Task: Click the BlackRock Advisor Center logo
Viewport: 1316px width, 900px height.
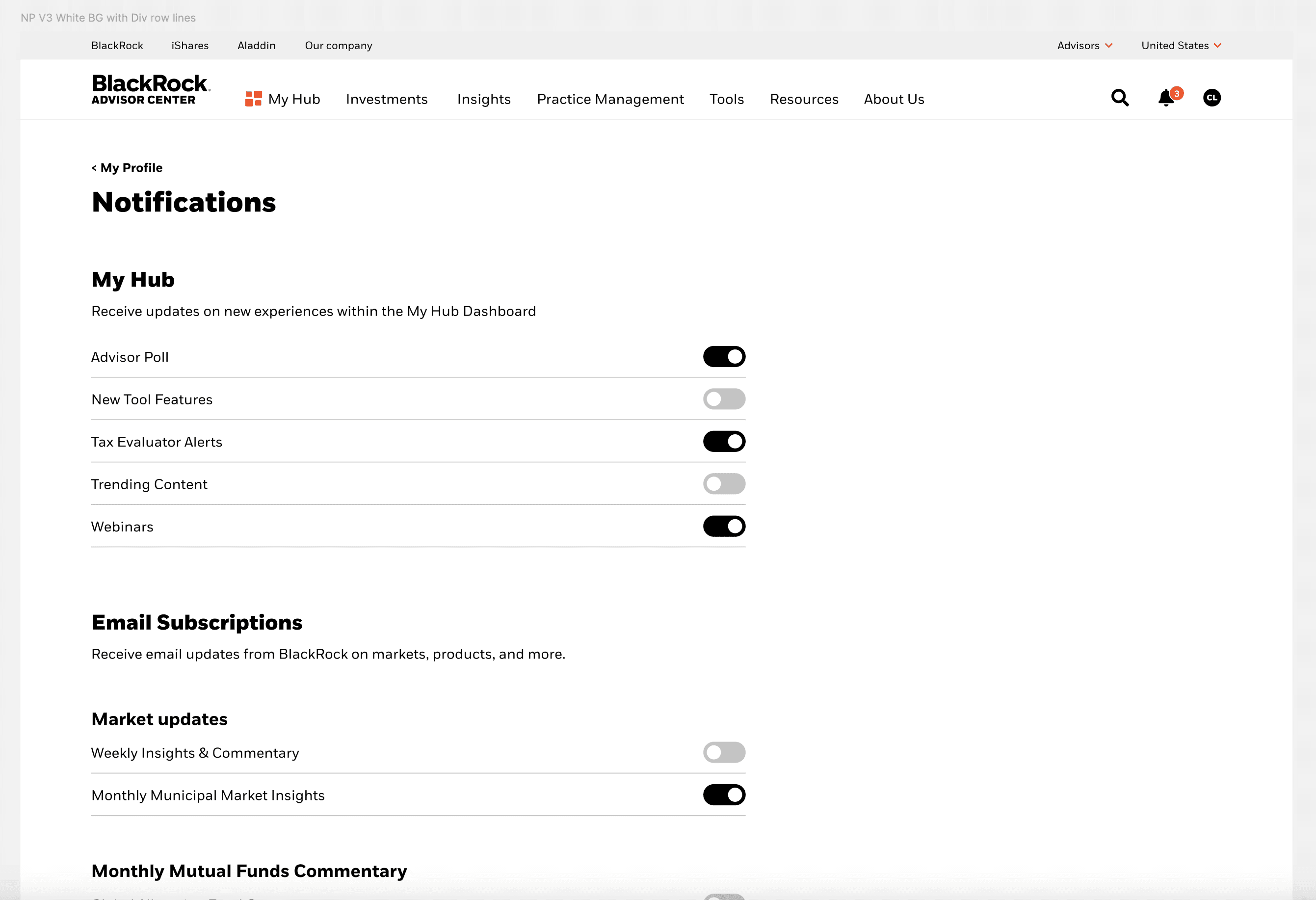Action: [151, 90]
